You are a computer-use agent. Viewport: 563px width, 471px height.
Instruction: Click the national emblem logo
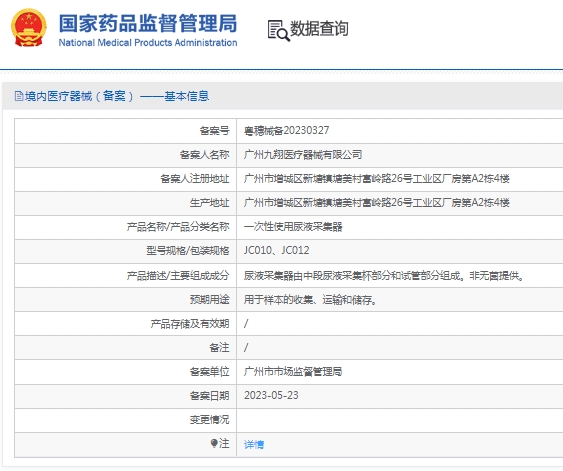pos(29,28)
